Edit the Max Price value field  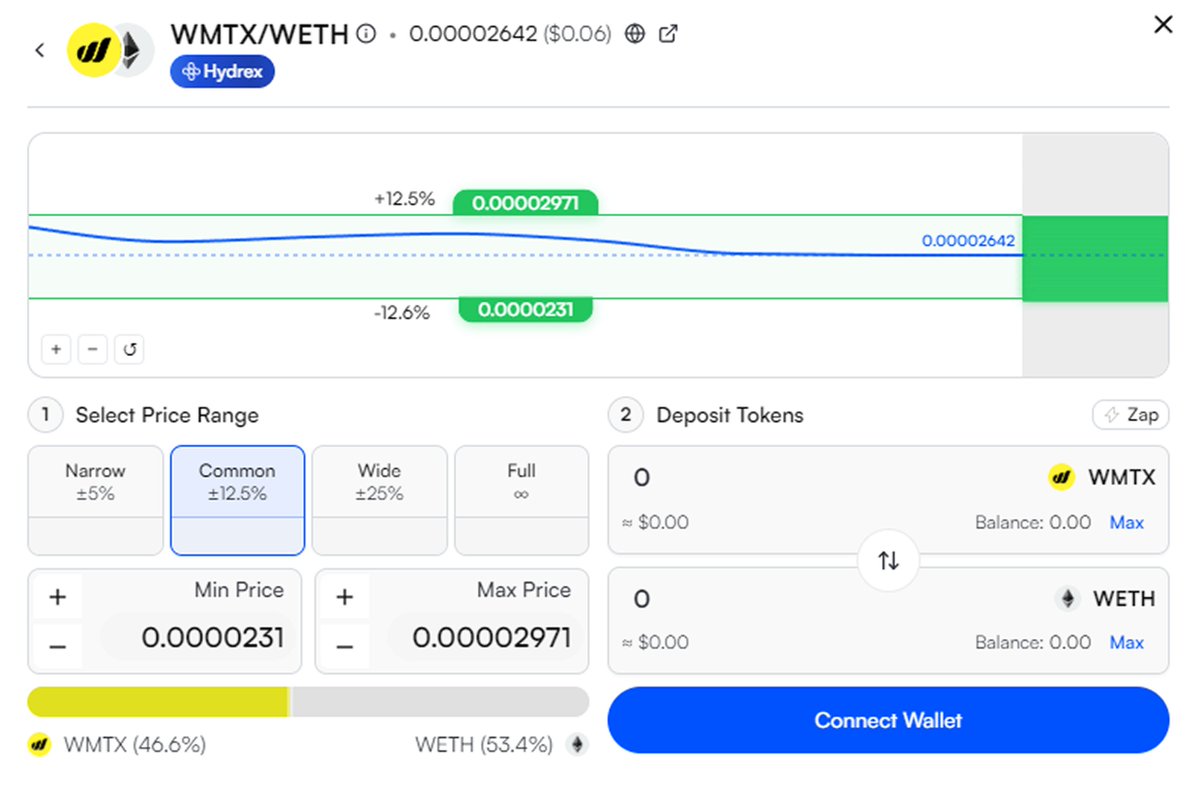click(x=486, y=637)
